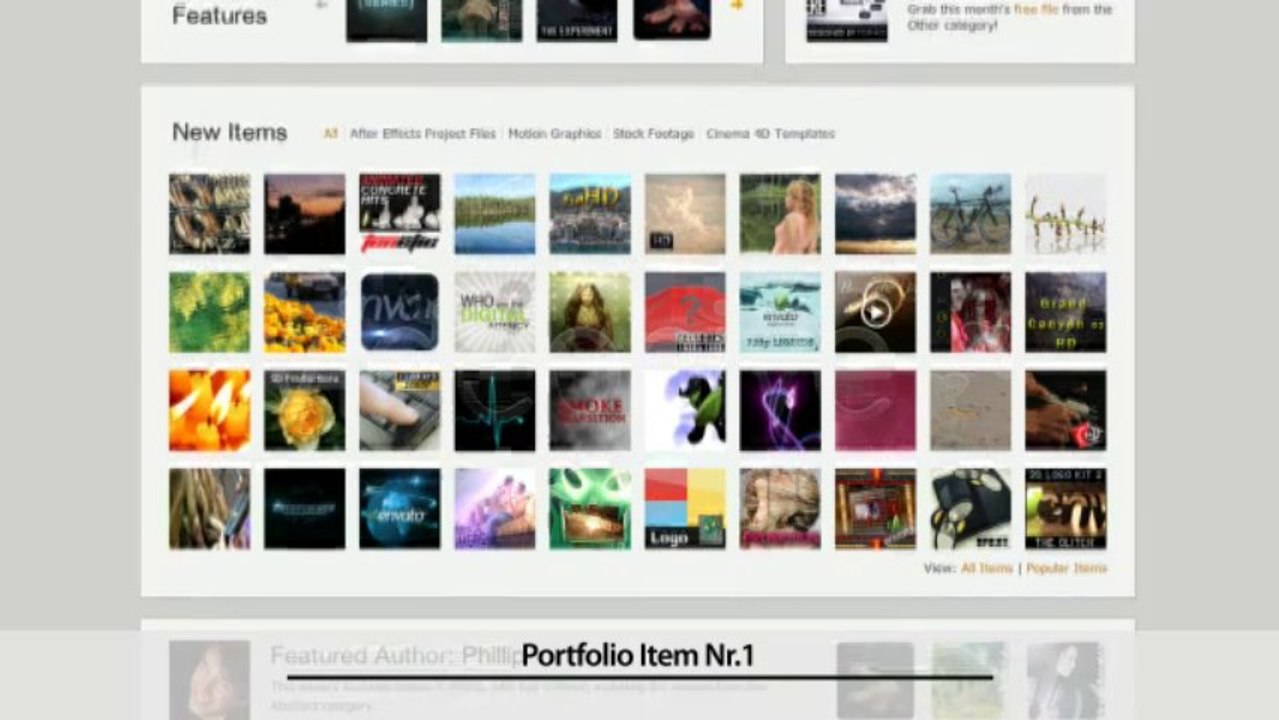This screenshot has width=1279, height=720.
Task: Go back in Features carousel with left arrow
Action: click(x=322, y=5)
